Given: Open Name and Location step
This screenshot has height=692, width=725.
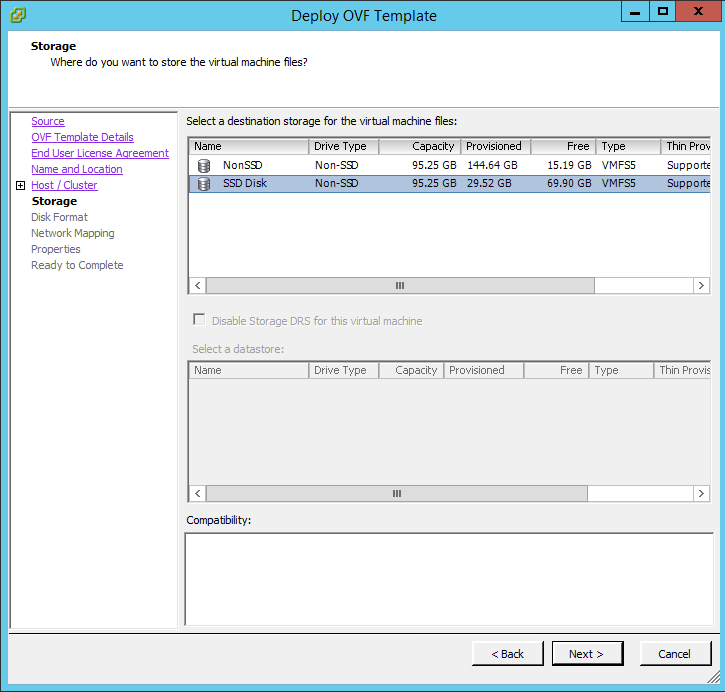Looking at the screenshot, I should click(76, 169).
